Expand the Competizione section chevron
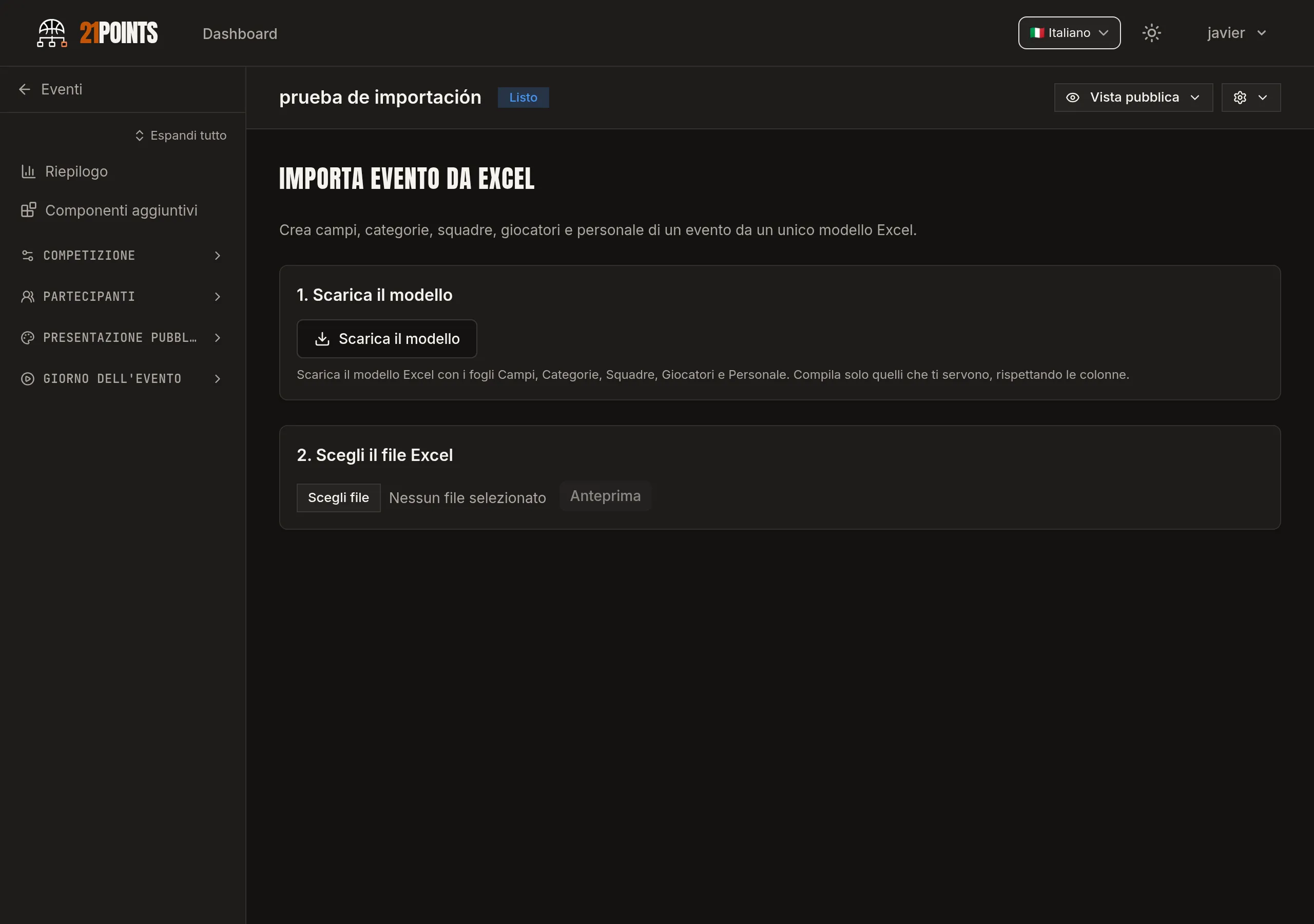The height and width of the screenshot is (924, 1314). pos(218,255)
